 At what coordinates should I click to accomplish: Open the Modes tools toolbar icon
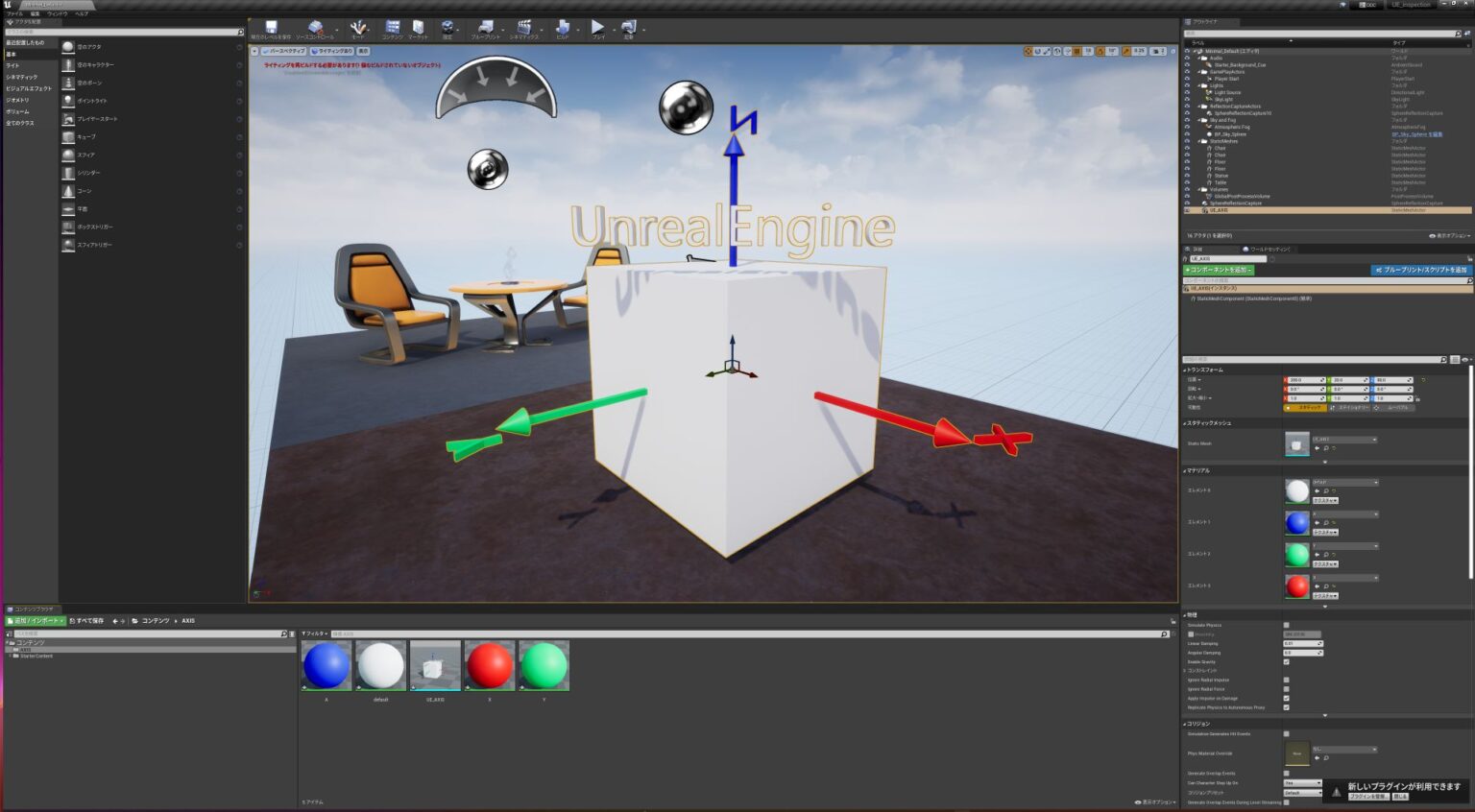(357, 29)
